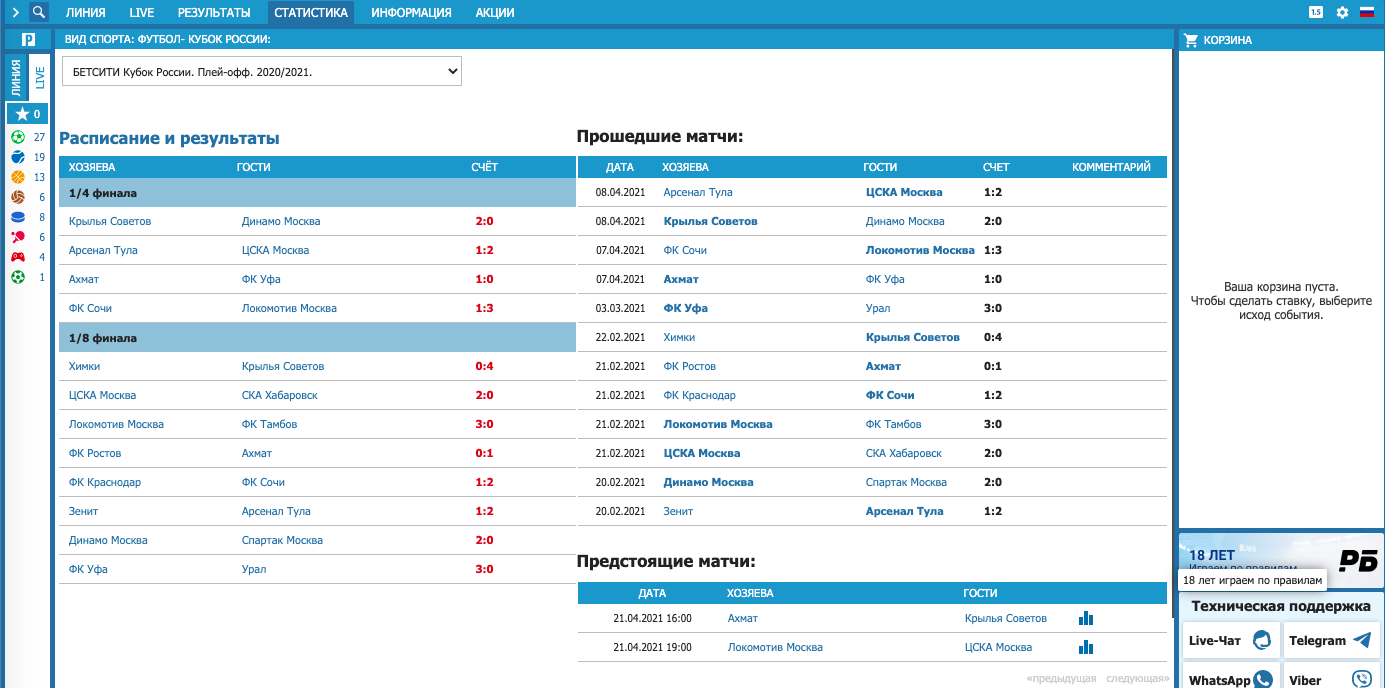Open bold Динамо Москва in 20.02.2021 past match
The height and width of the screenshot is (688, 1385).
[709, 482]
